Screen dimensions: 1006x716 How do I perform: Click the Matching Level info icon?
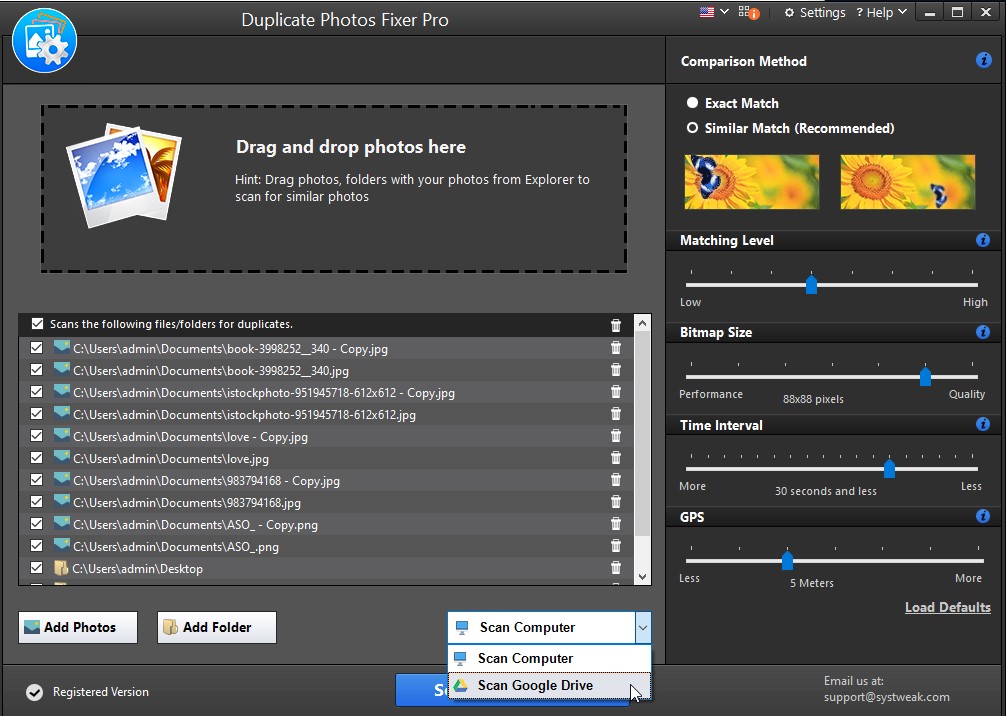[983, 240]
